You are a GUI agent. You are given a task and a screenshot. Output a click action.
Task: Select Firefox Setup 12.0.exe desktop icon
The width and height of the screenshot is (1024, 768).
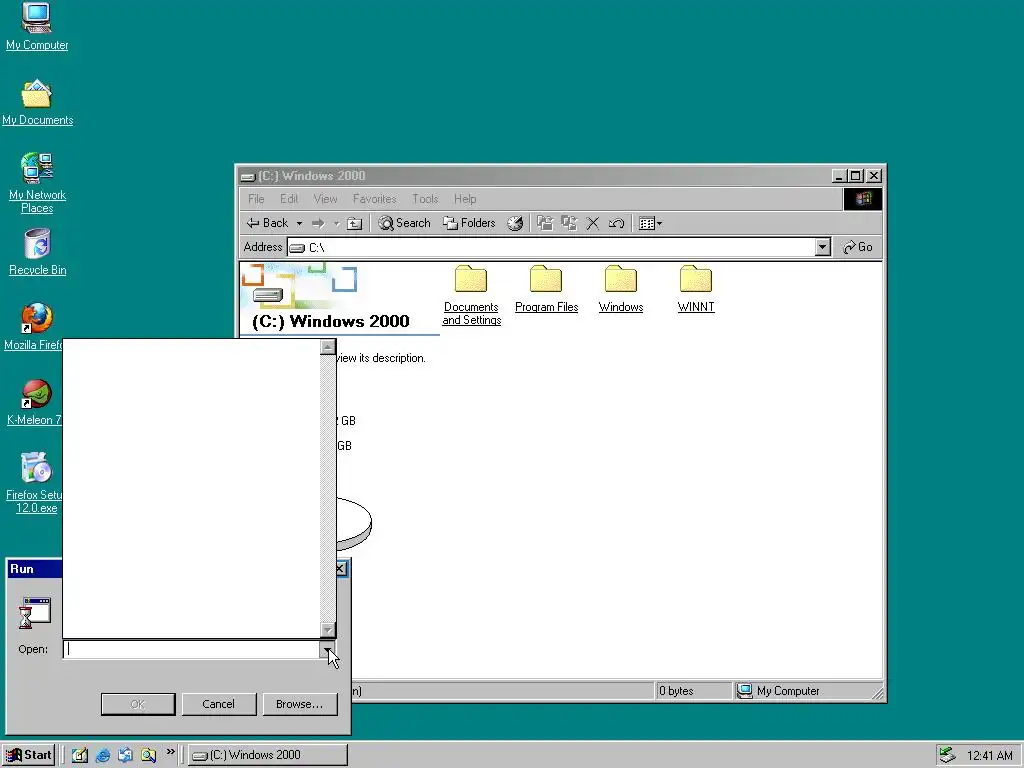[x=36, y=482]
